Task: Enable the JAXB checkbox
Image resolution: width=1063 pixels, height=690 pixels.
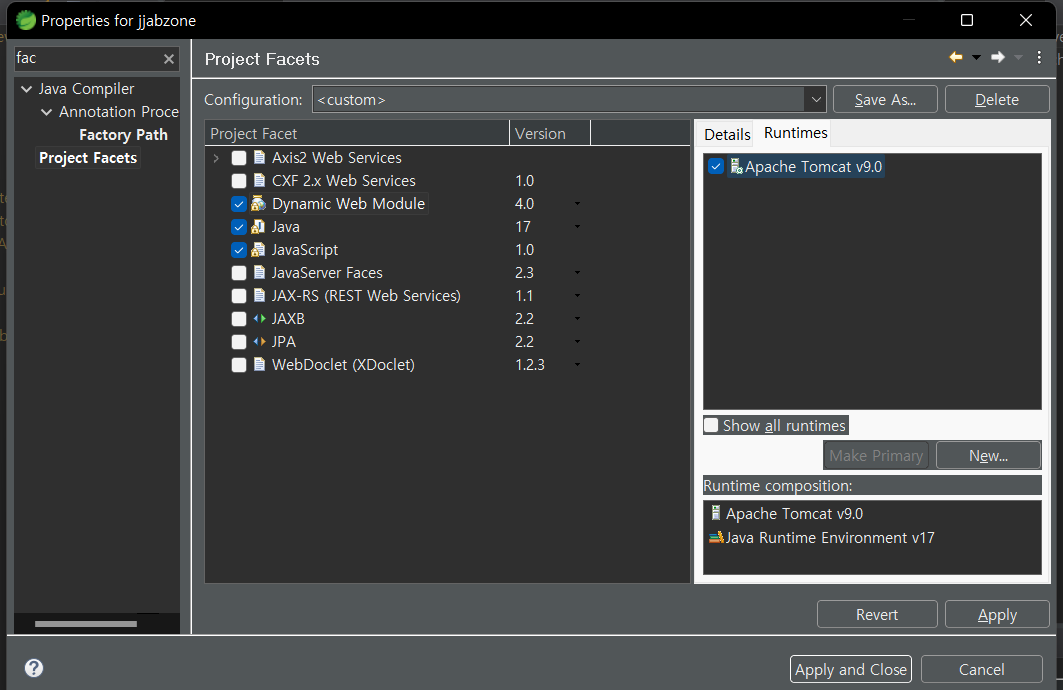Action: [x=239, y=319]
